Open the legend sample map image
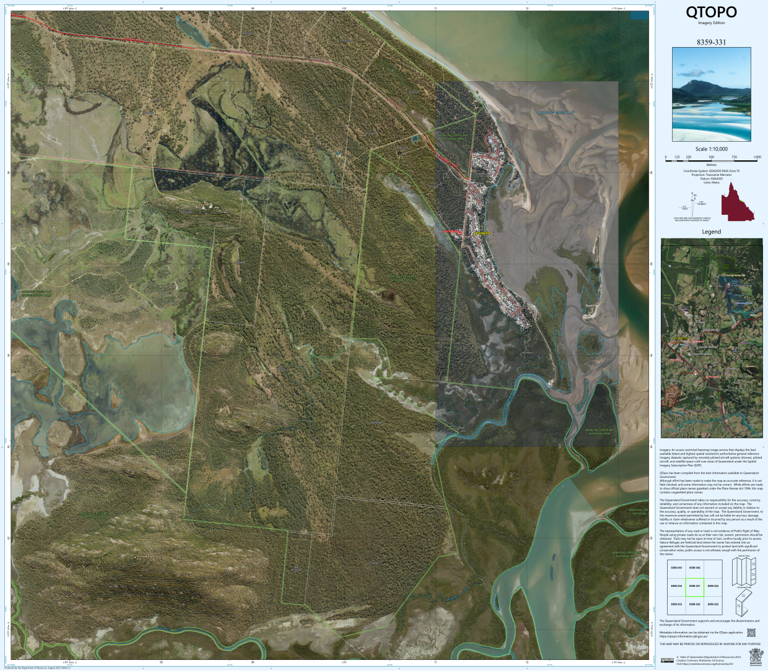Image resolution: width=768 pixels, height=671 pixels. 710,338
